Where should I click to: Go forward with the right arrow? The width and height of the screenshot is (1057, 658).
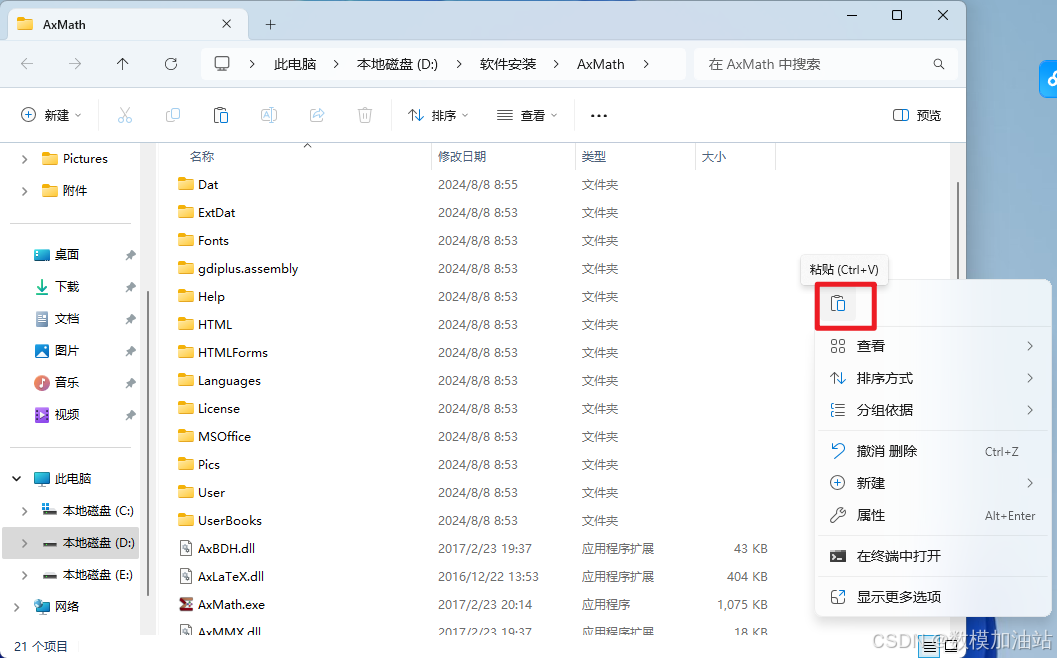coord(75,64)
